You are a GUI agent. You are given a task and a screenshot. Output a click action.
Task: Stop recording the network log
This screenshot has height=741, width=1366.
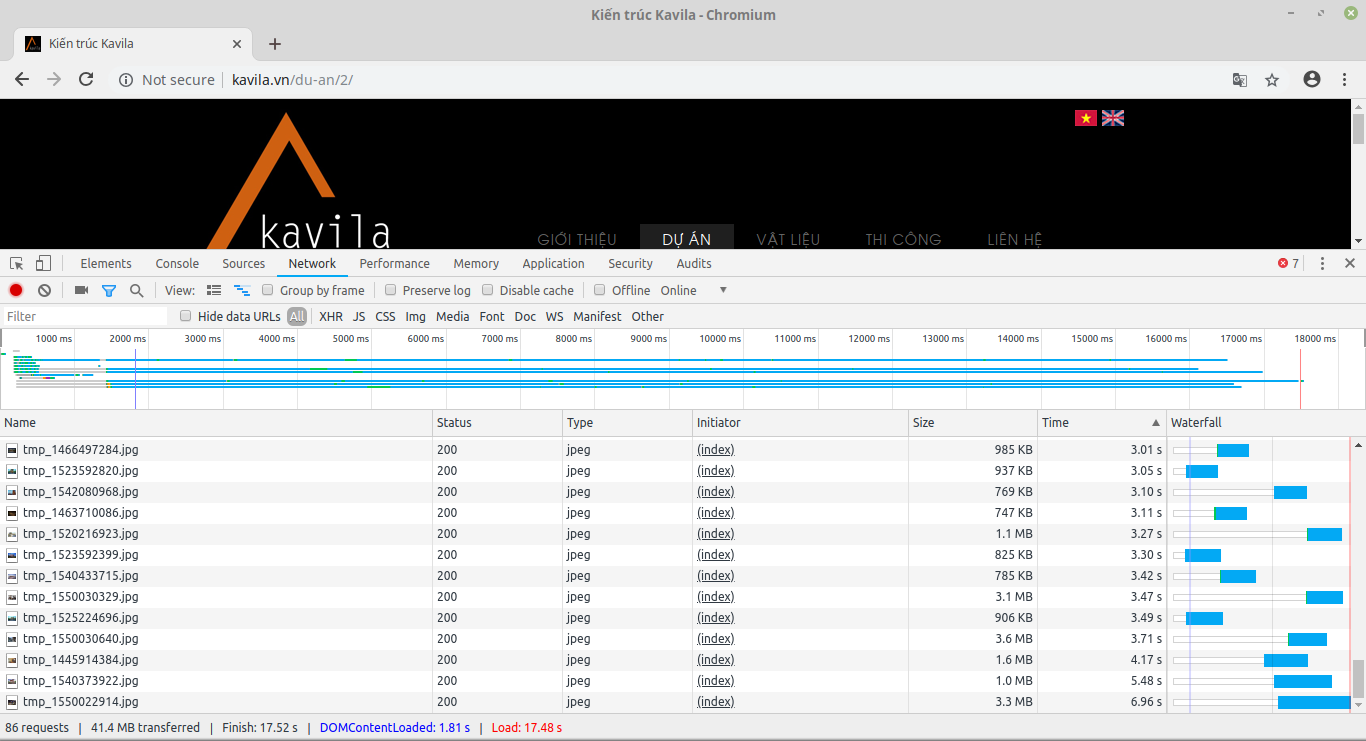pos(16,290)
